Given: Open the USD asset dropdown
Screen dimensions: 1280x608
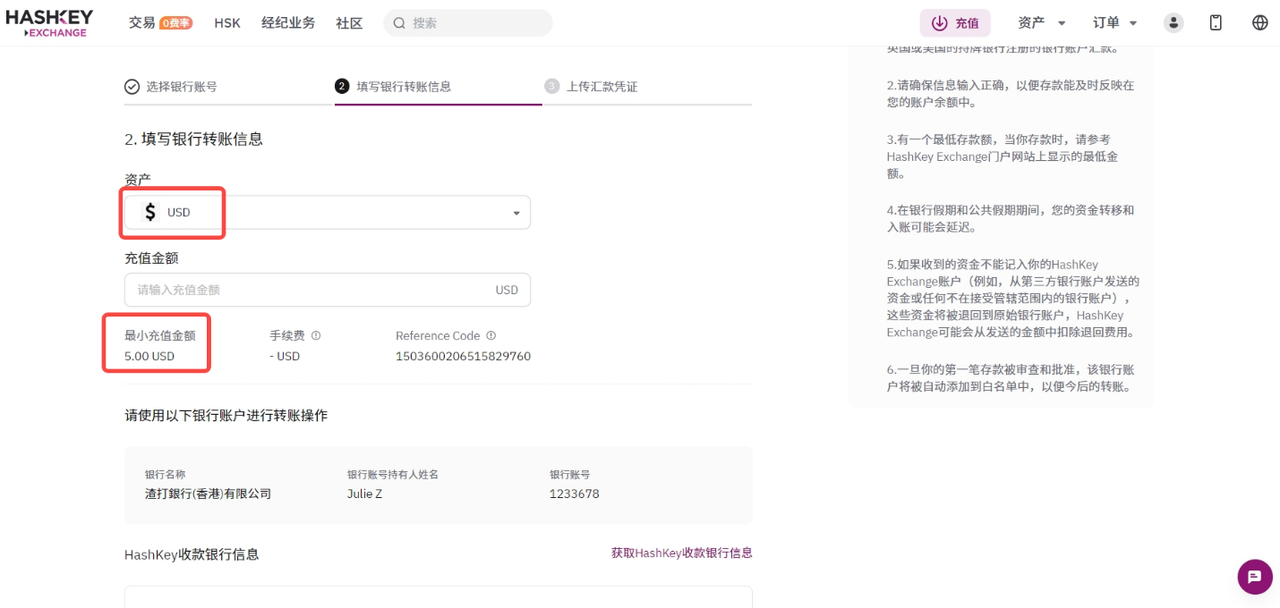Looking at the screenshot, I should click(x=327, y=212).
